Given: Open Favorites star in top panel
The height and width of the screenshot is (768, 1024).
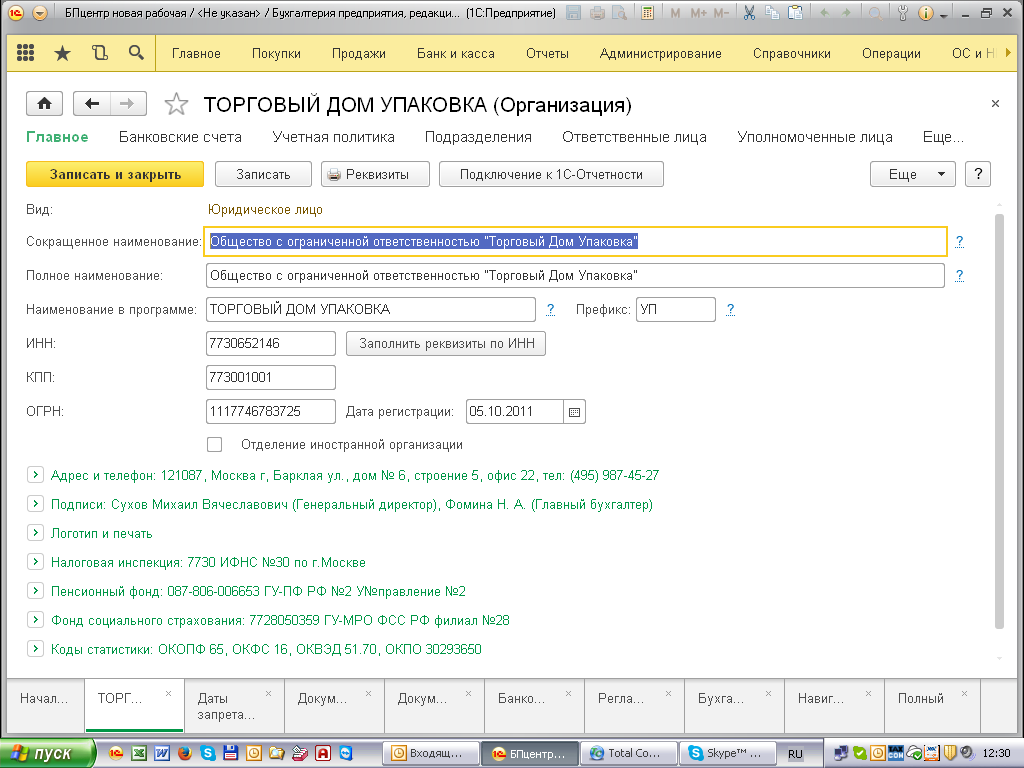Looking at the screenshot, I should (62, 54).
